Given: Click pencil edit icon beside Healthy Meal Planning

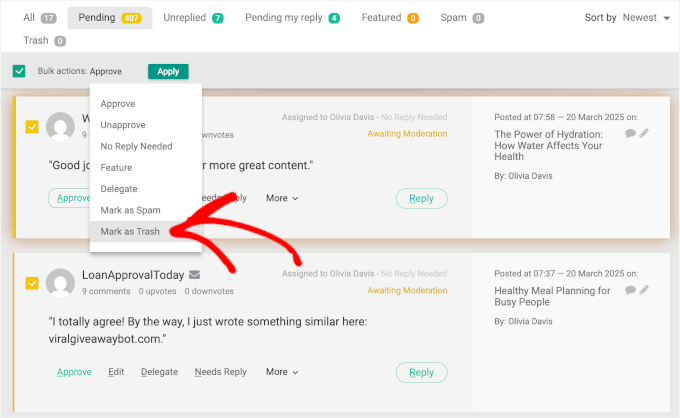Looking at the screenshot, I should click(645, 290).
